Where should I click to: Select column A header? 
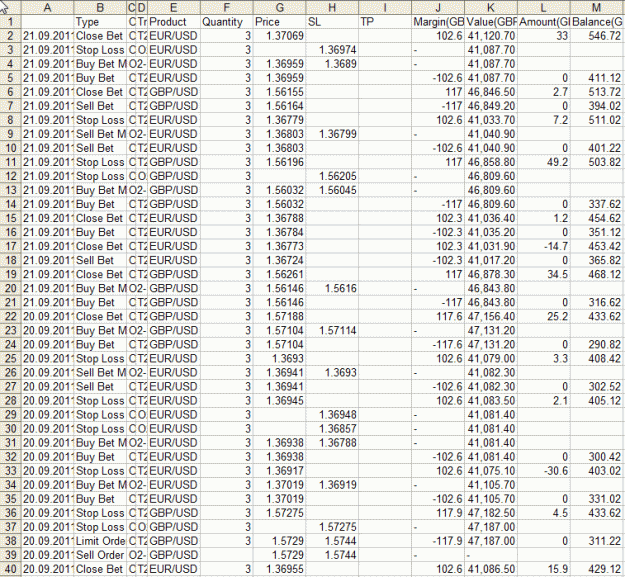point(47,7)
